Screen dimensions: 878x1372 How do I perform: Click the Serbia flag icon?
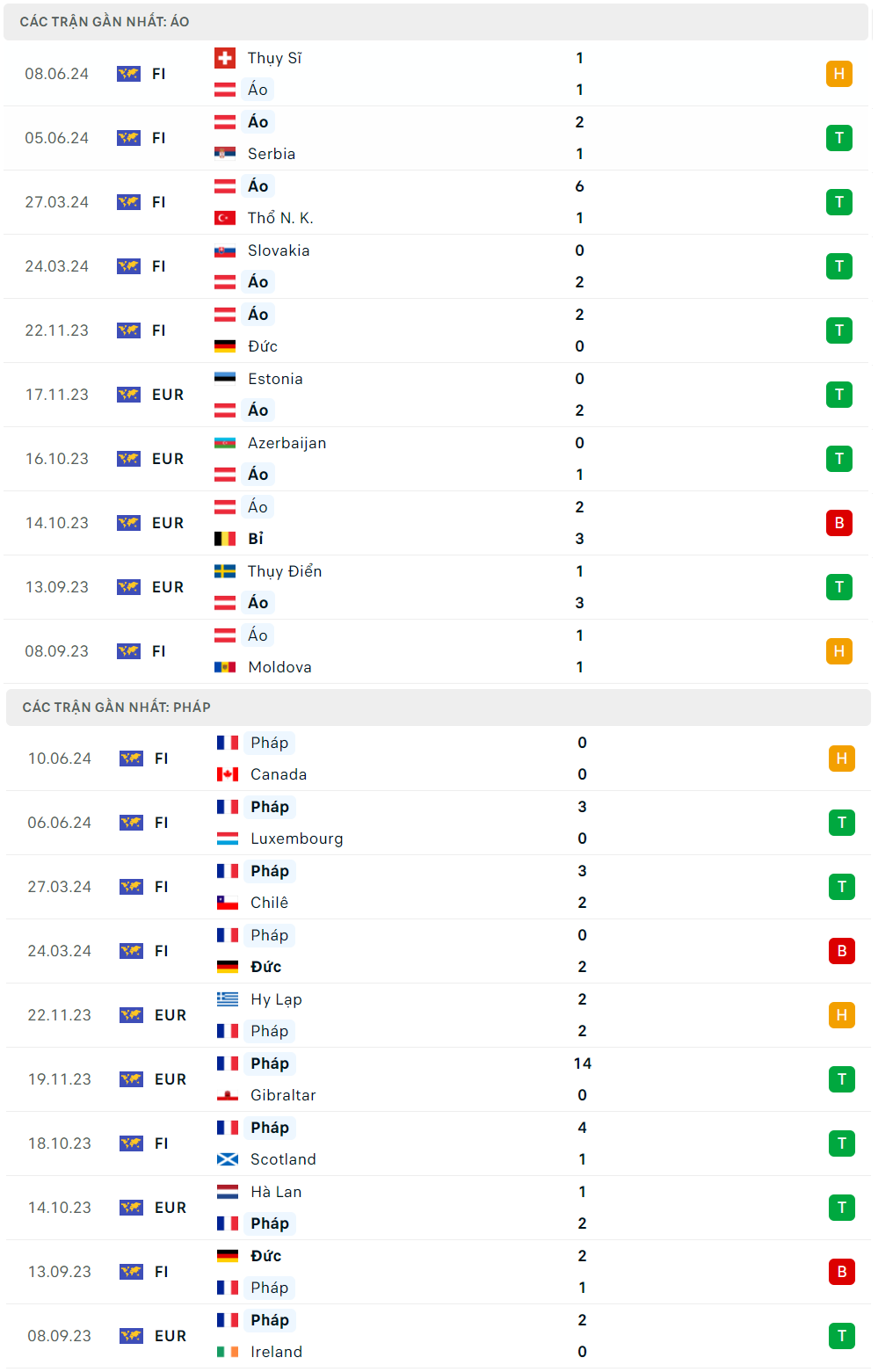point(225,154)
